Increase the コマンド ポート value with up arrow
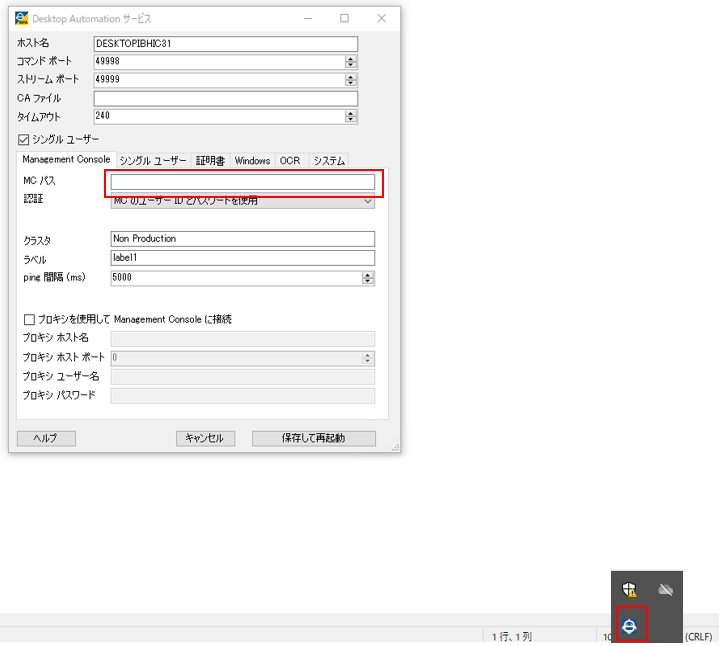 pos(351,59)
